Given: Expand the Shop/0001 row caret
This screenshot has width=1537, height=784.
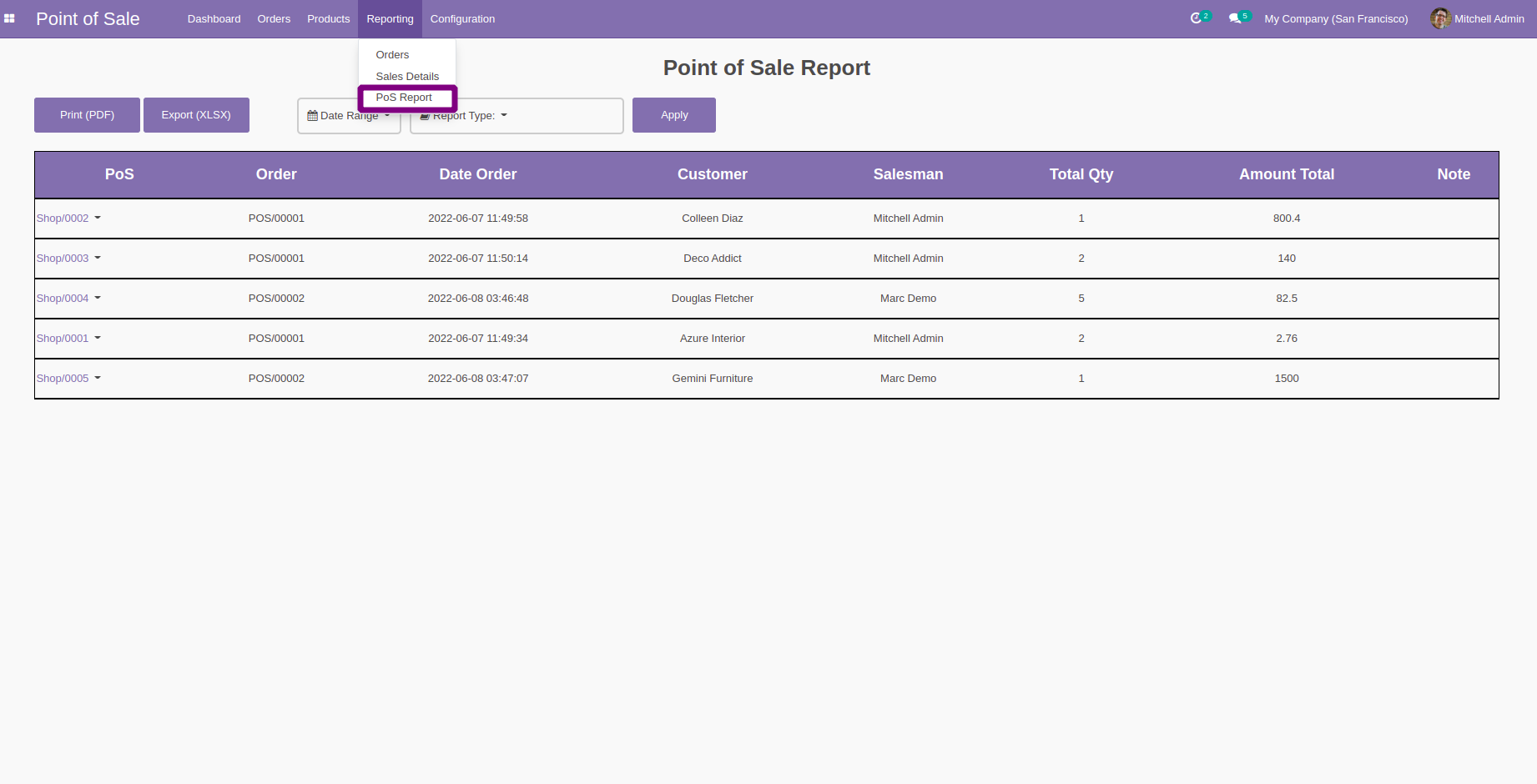Looking at the screenshot, I should pyautogui.click(x=98, y=338).
